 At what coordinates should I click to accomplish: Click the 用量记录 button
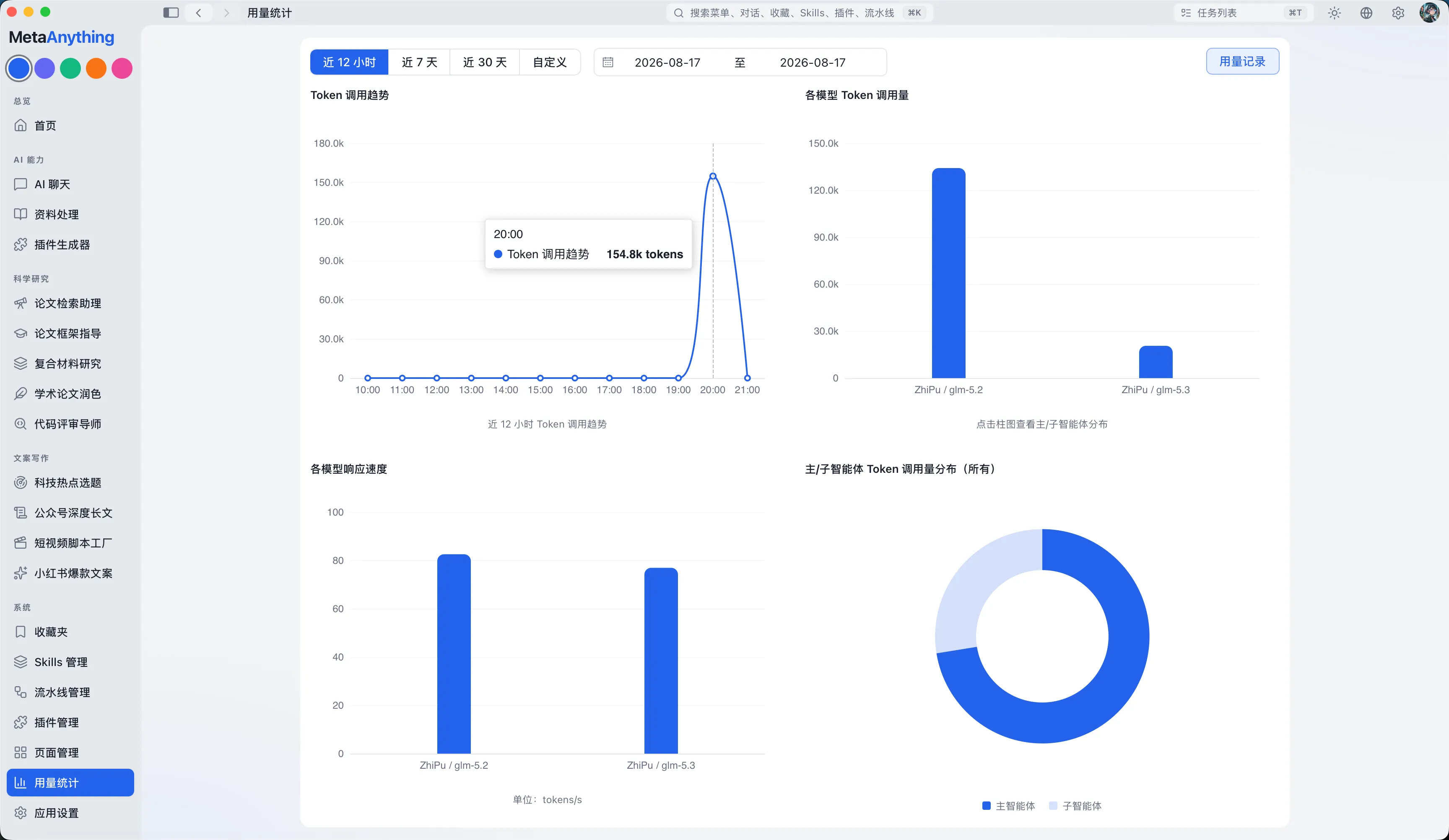pos(1242,62)
